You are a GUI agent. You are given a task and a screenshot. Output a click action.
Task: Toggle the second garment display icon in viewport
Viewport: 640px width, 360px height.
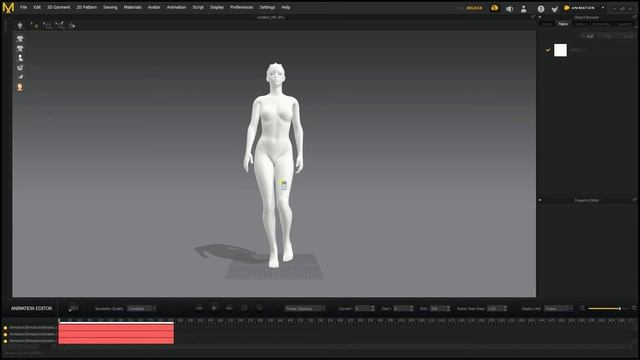(20, 49)
